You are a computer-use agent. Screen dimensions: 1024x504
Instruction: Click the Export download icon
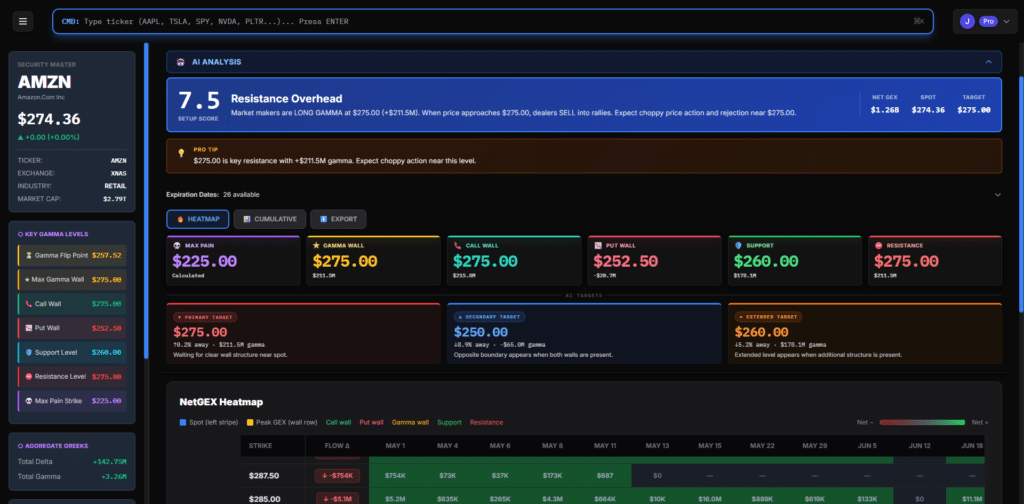coord(323,219)
